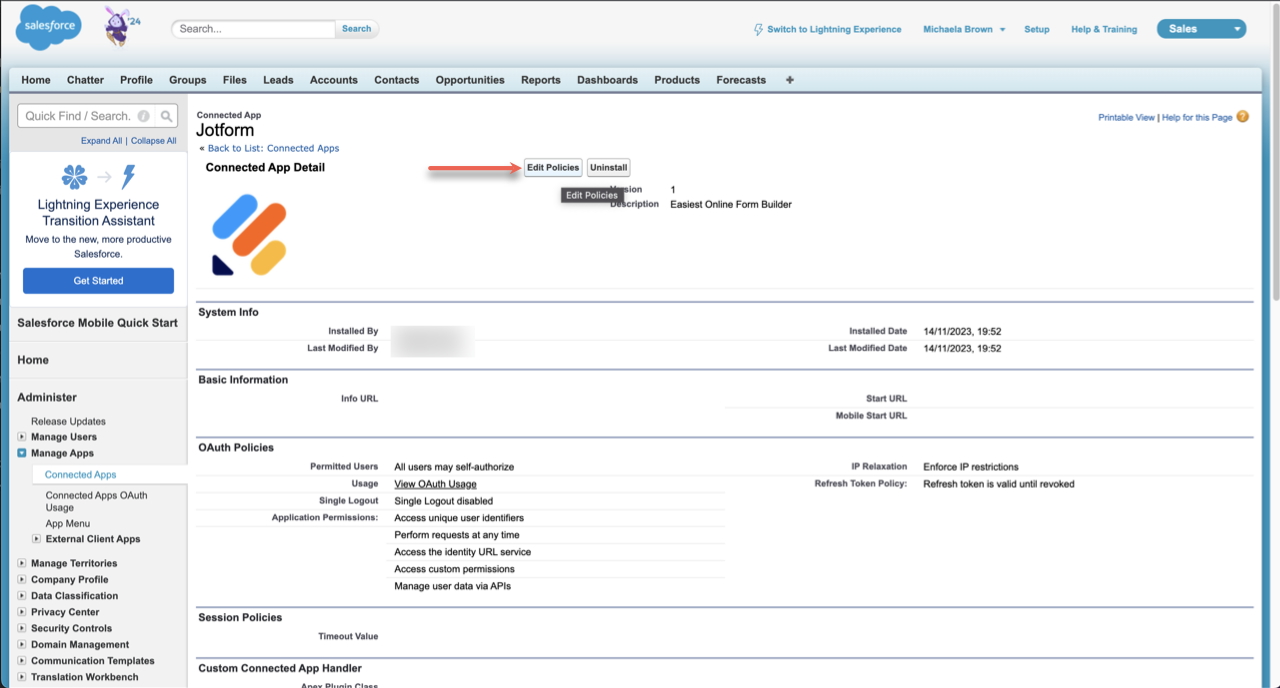The width and height of the screenshot is (1280, 688).
Task: Select Connected Apps in sidebar
Action: click(80, 475)
